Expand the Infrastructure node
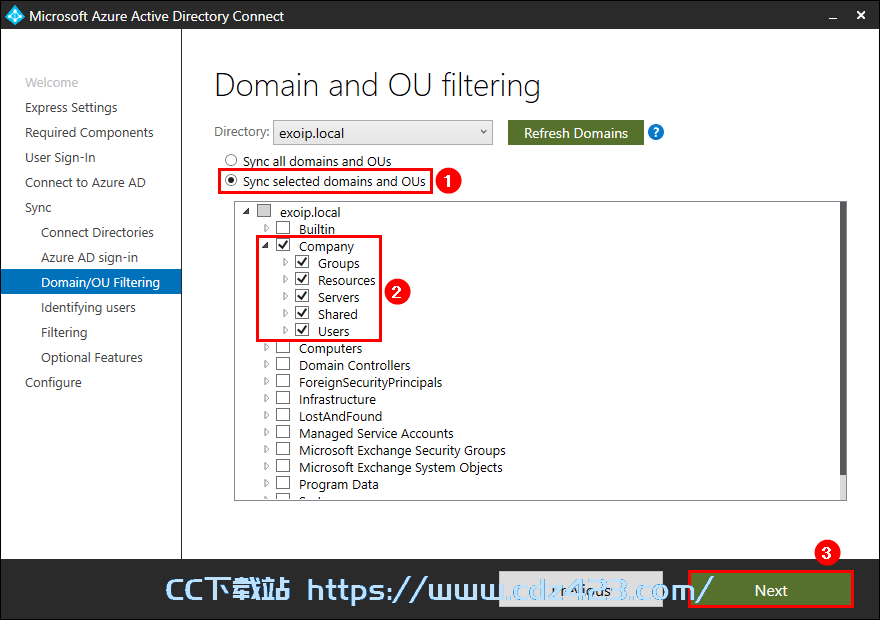 266,398
